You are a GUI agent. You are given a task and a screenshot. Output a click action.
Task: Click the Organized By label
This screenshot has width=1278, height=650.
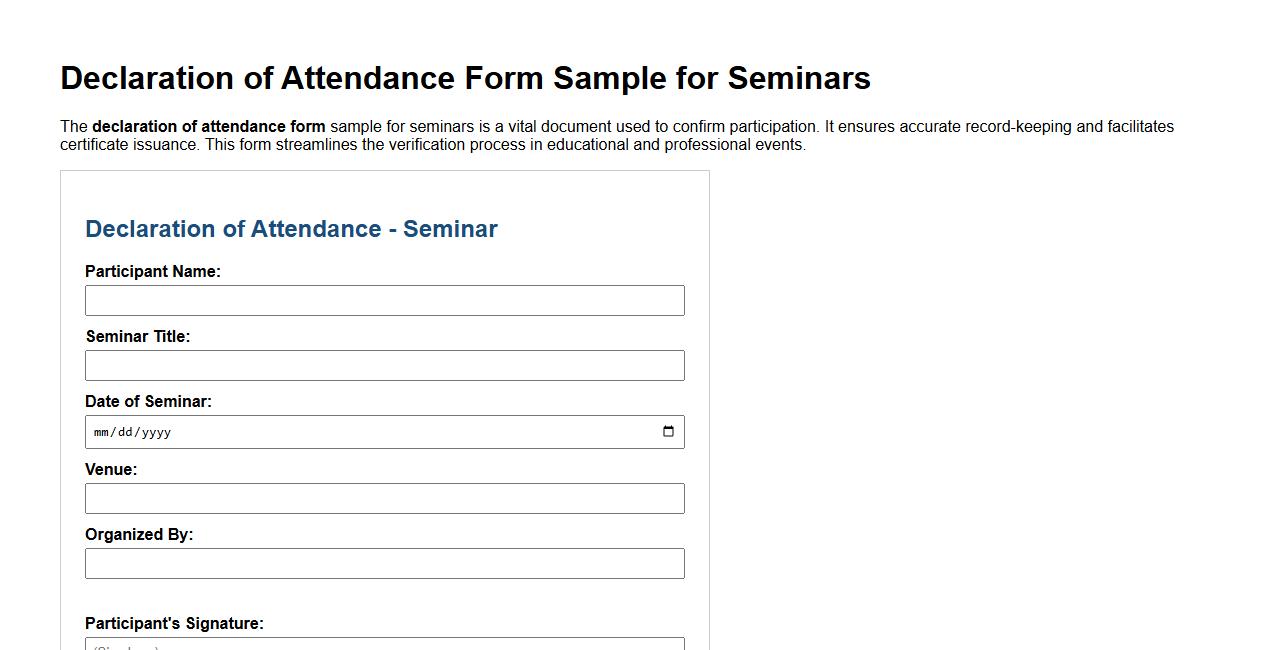point(137,534)
